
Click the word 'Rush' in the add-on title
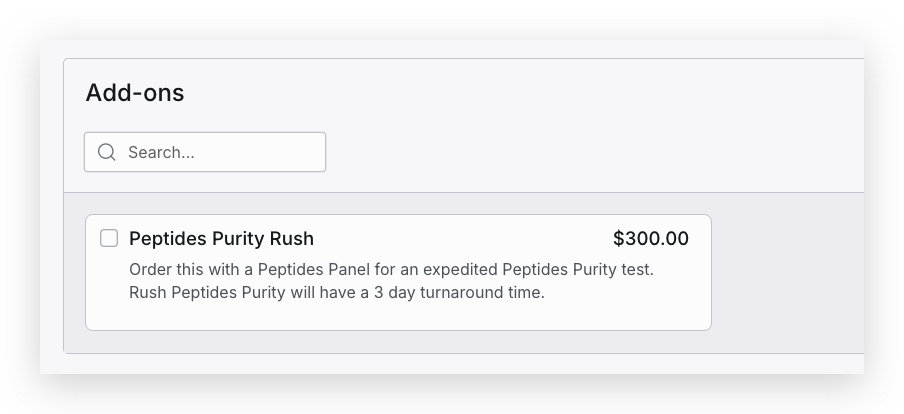click(x=292, y=239)
